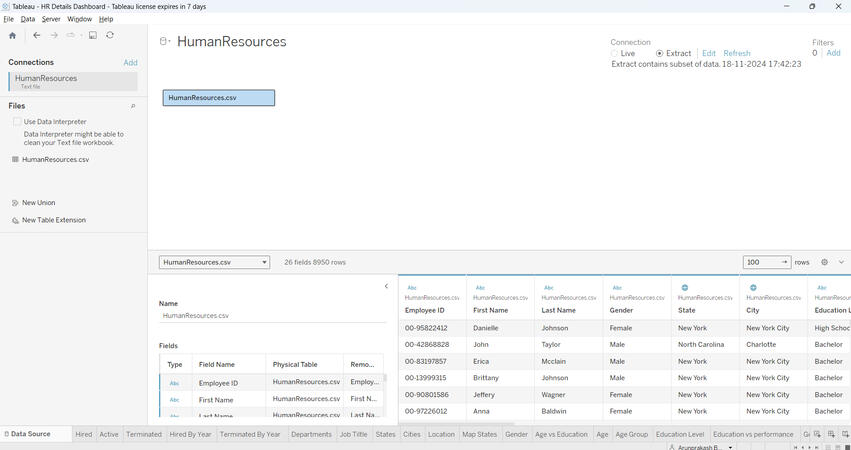This screenshot has width=851, height=450.
Task: Open the HumanResources.csv table dropdown
Action: pyautogui.click(x=264, y=262)
